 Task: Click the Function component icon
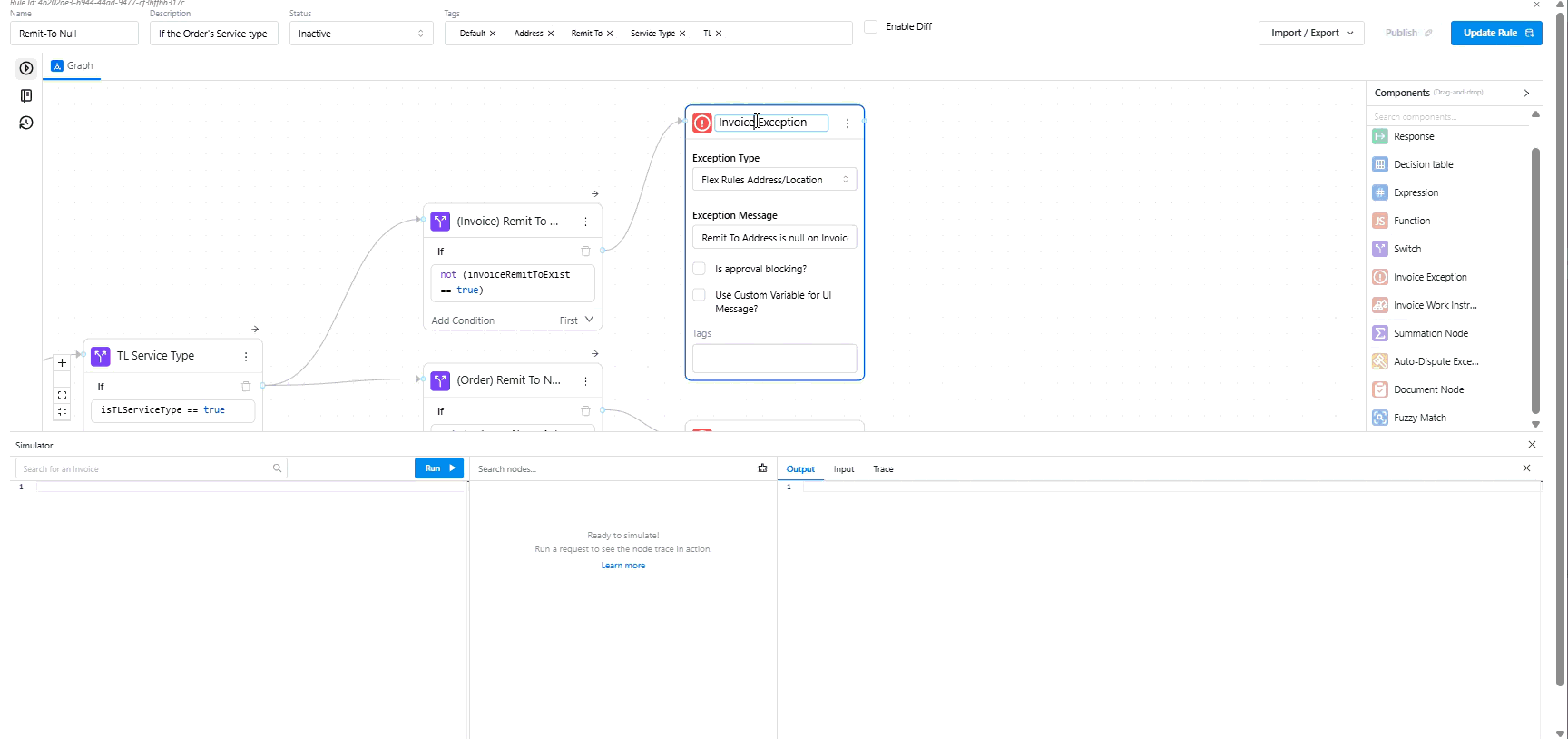tap(1379, 221)
